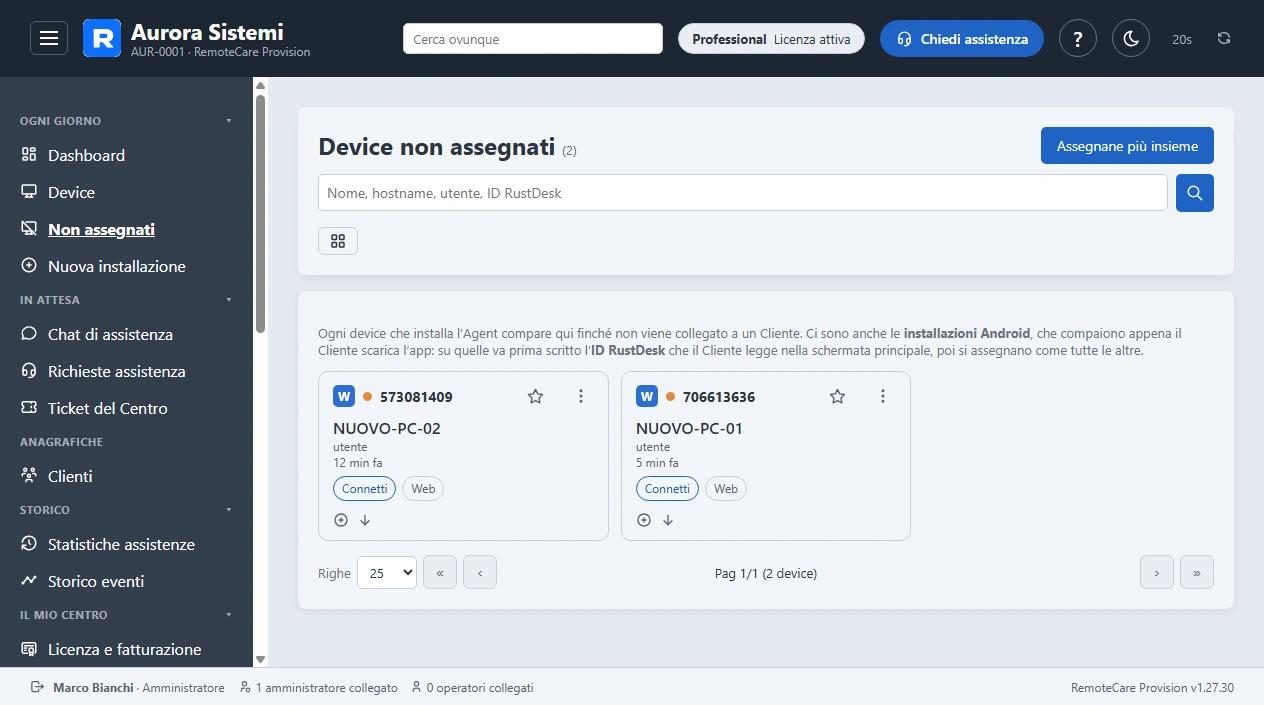
Task: Open the help question mark icon
Action: [x=1078, y=39]
